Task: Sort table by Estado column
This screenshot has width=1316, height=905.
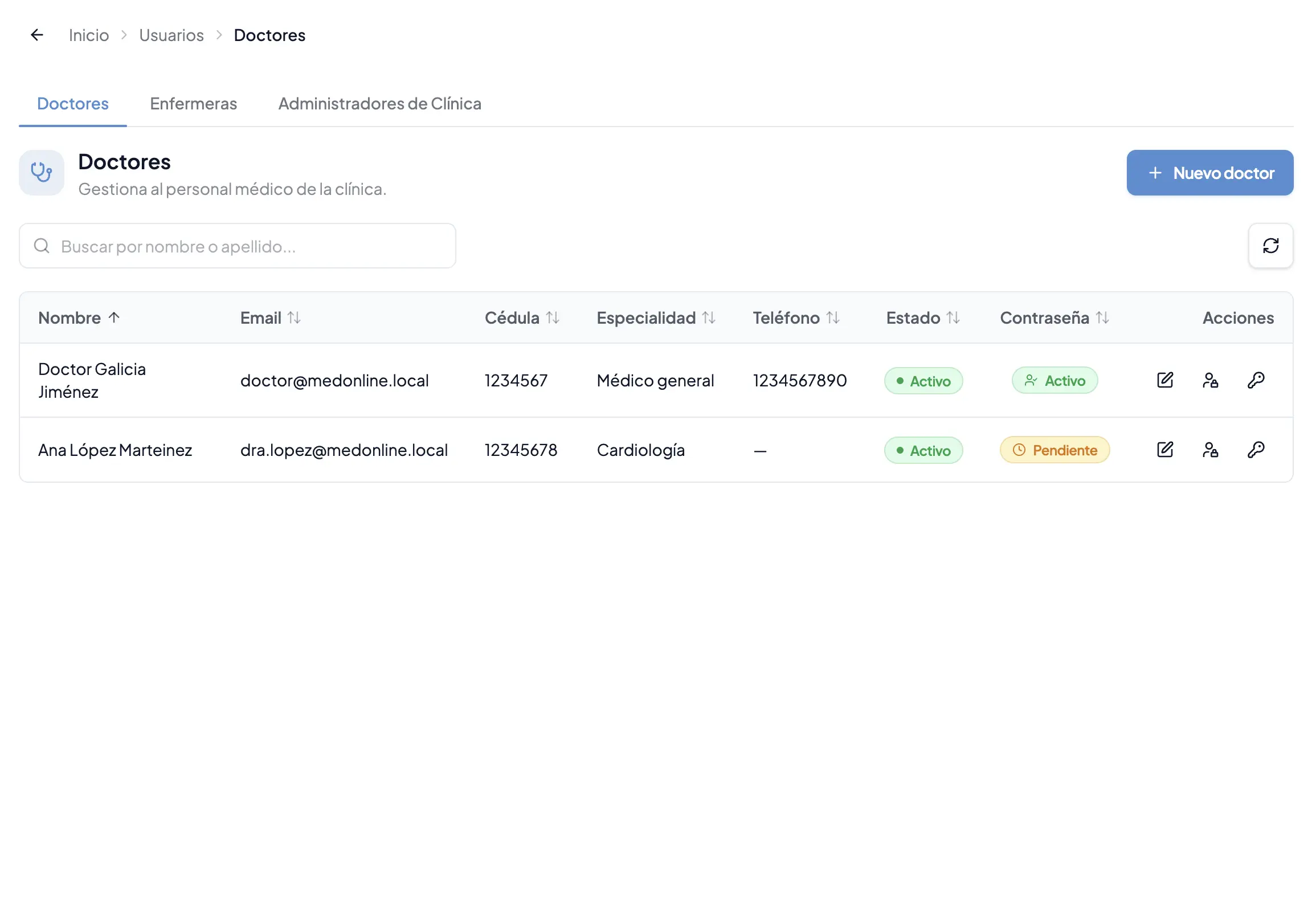Action: click(923, 317)
